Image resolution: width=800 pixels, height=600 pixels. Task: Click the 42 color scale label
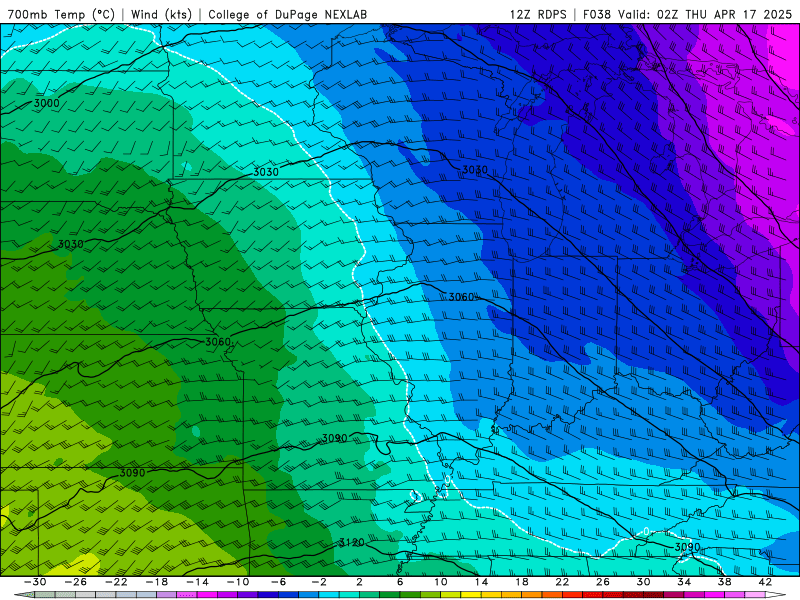(765, 582)
